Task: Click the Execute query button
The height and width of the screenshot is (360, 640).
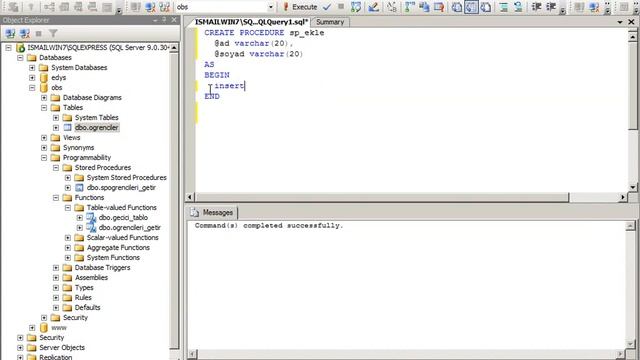Action: pos(300,7)
